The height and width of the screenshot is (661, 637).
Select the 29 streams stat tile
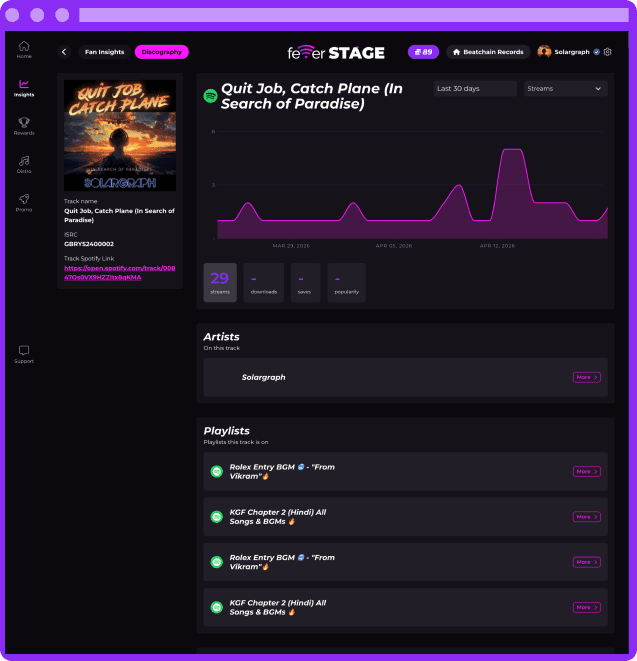(220, 282)
